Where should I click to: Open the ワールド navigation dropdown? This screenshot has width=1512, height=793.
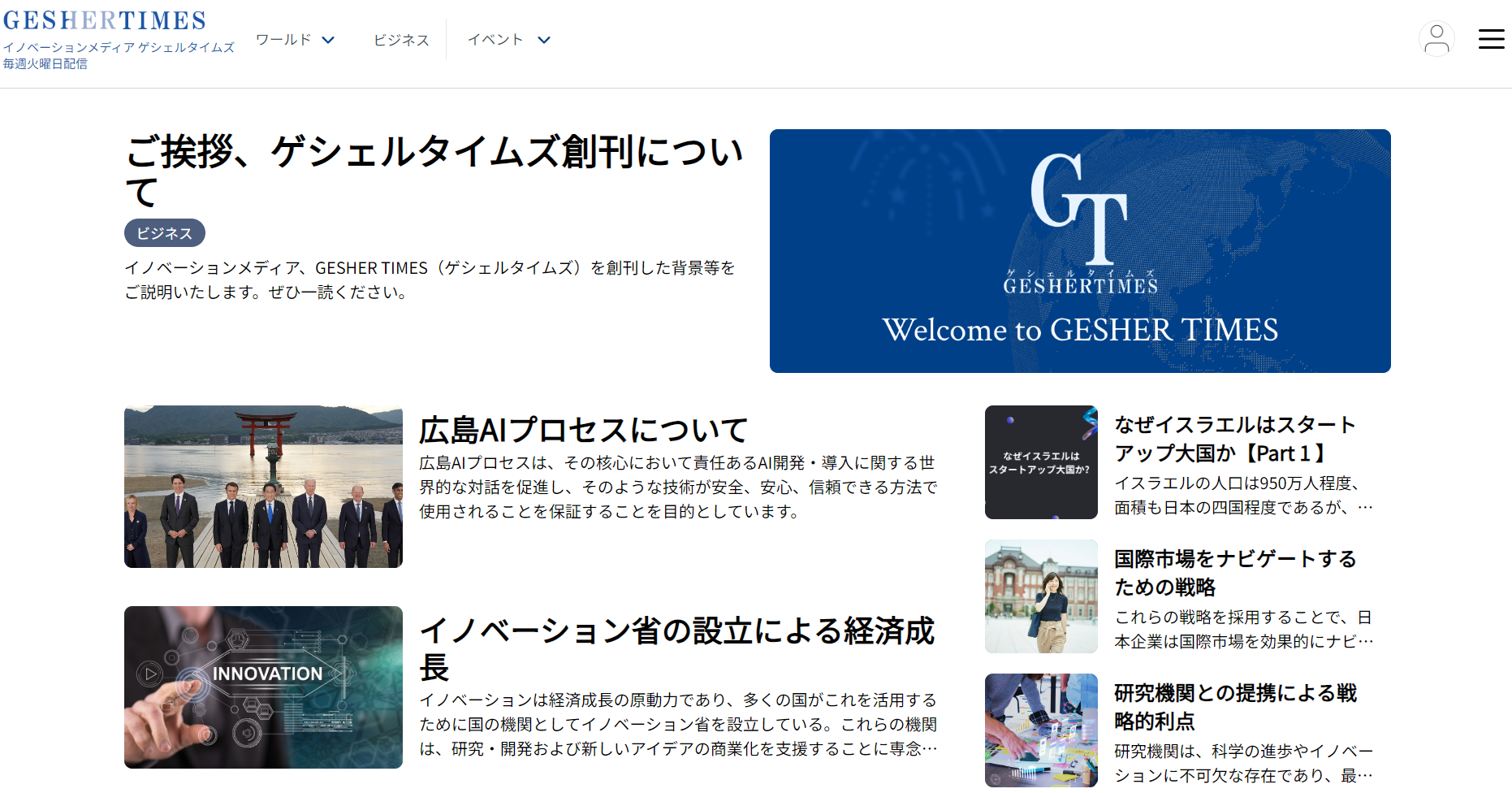point(283,39)
